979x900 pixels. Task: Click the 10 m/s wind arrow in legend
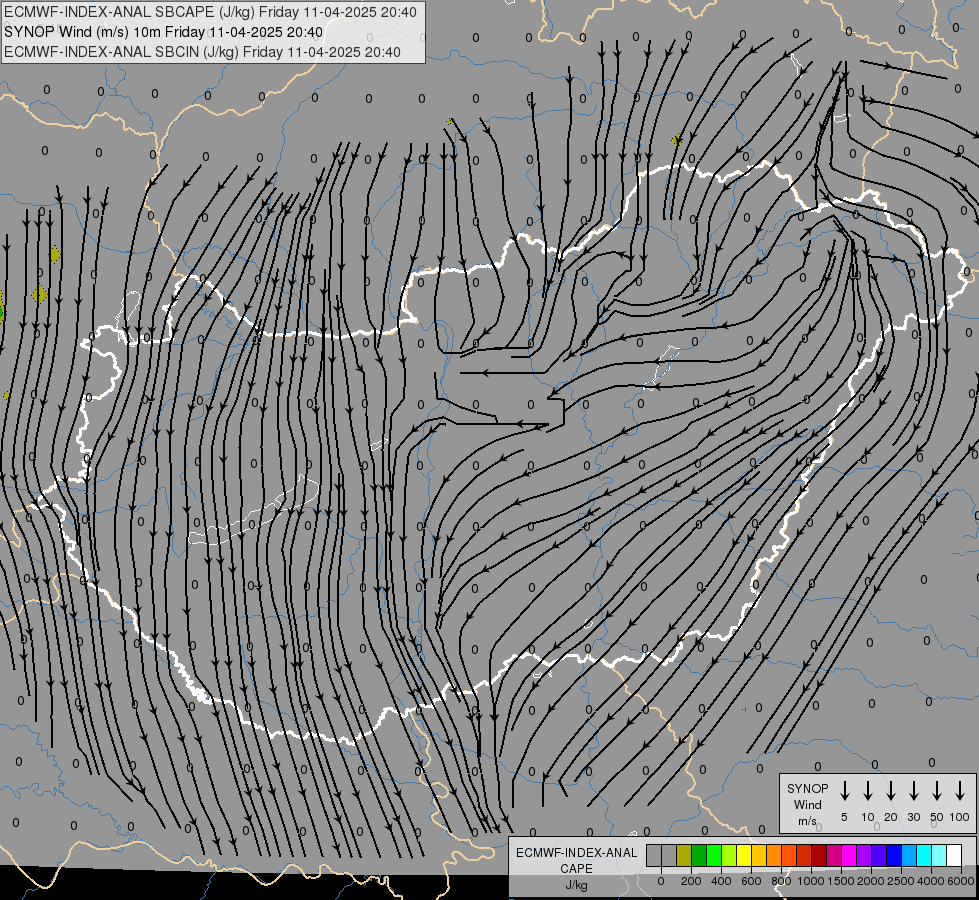point(868,791)
